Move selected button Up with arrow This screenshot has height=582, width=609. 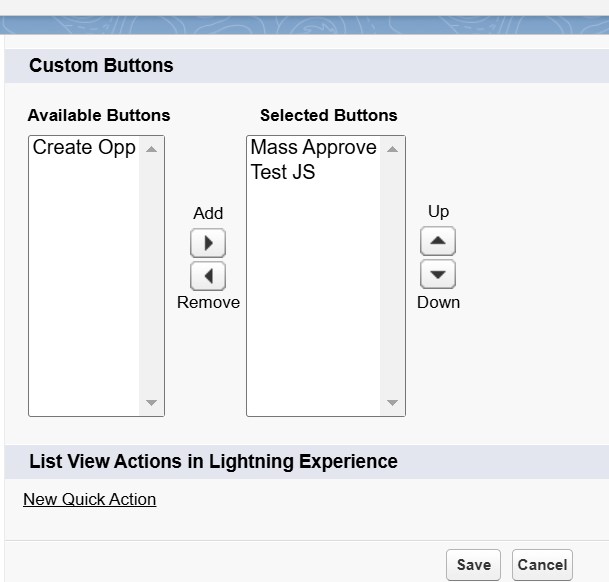[x=437, y=241]
